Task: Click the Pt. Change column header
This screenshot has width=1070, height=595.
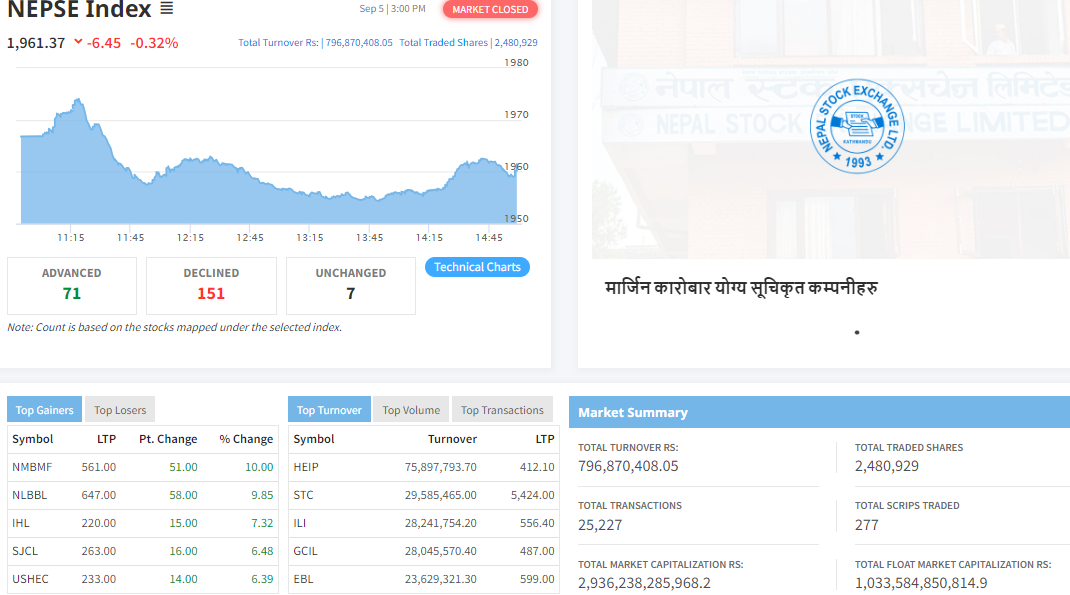Action: pos(168,439)
